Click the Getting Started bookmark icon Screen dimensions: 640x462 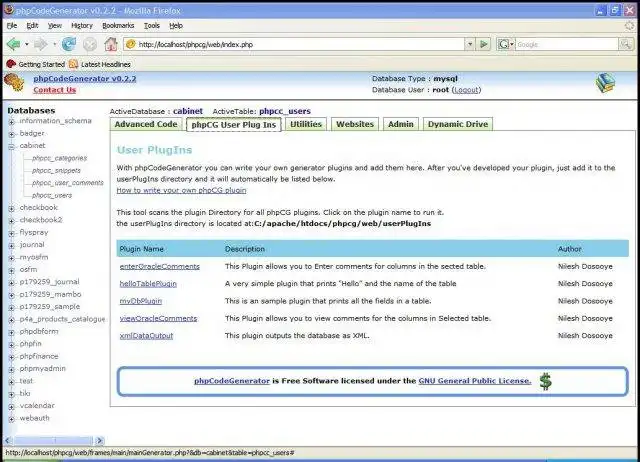(x=11, y=64)
